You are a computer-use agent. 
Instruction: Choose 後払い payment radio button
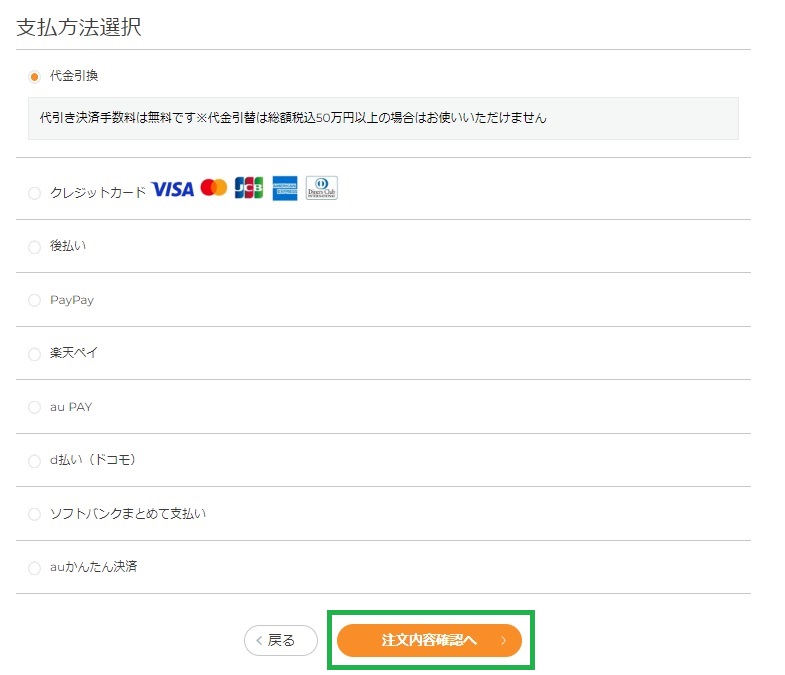[x=34, y=247]
